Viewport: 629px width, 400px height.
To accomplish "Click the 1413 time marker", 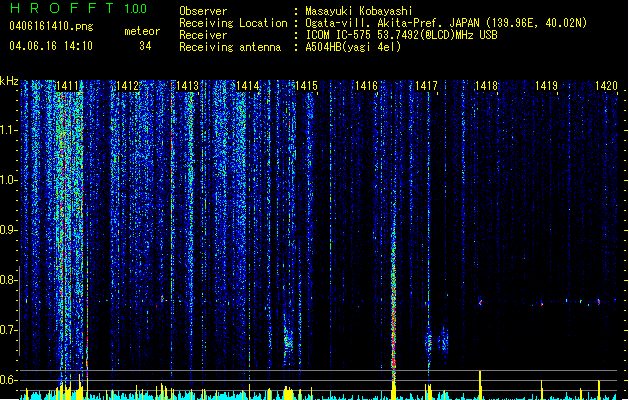I will 187,86.
